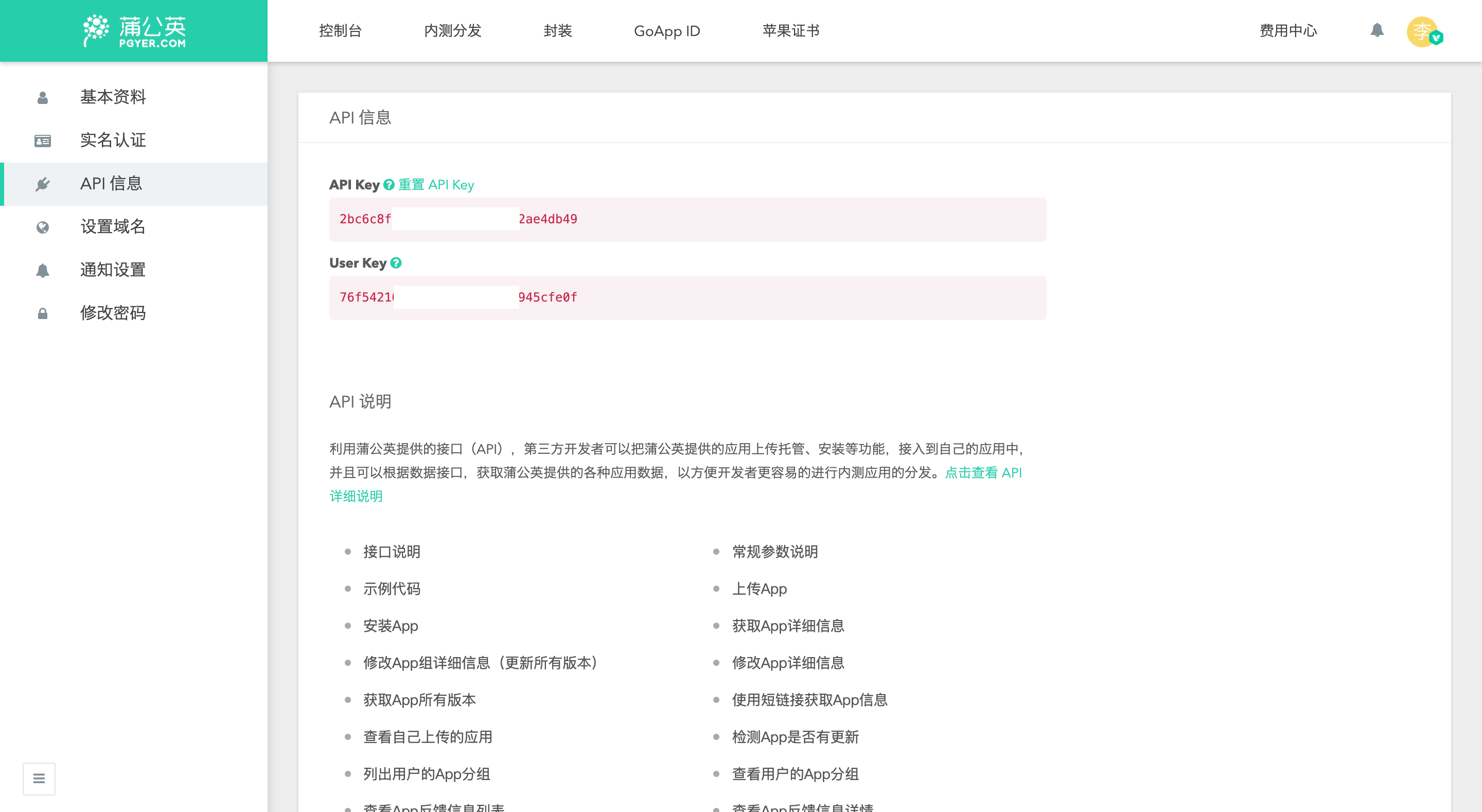This screenshot has height=812, width=1482.
Task: Open the 苹果证书 nav item
Action: (x=791, y=30)
